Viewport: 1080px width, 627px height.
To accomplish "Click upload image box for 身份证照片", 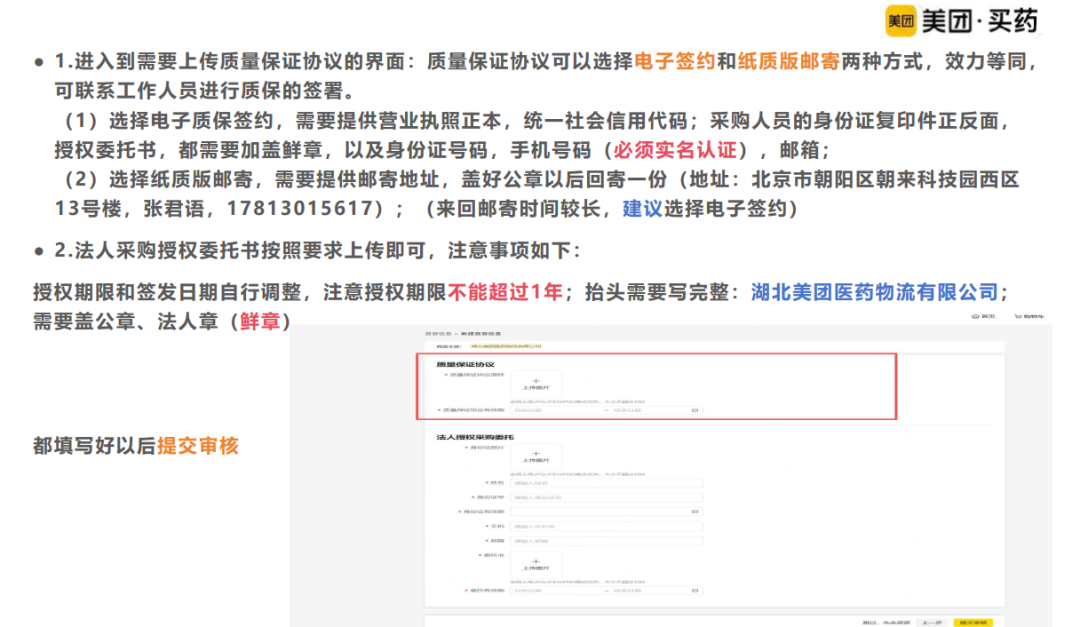I will pos(536,456).
